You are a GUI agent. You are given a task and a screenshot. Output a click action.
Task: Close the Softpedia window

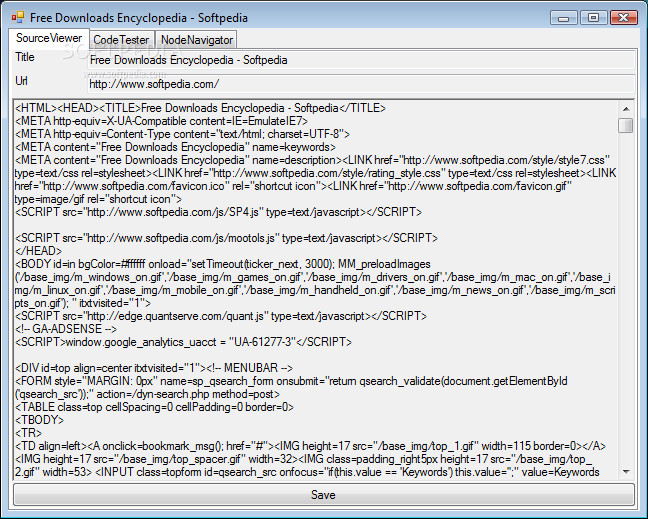pos(623,18)
